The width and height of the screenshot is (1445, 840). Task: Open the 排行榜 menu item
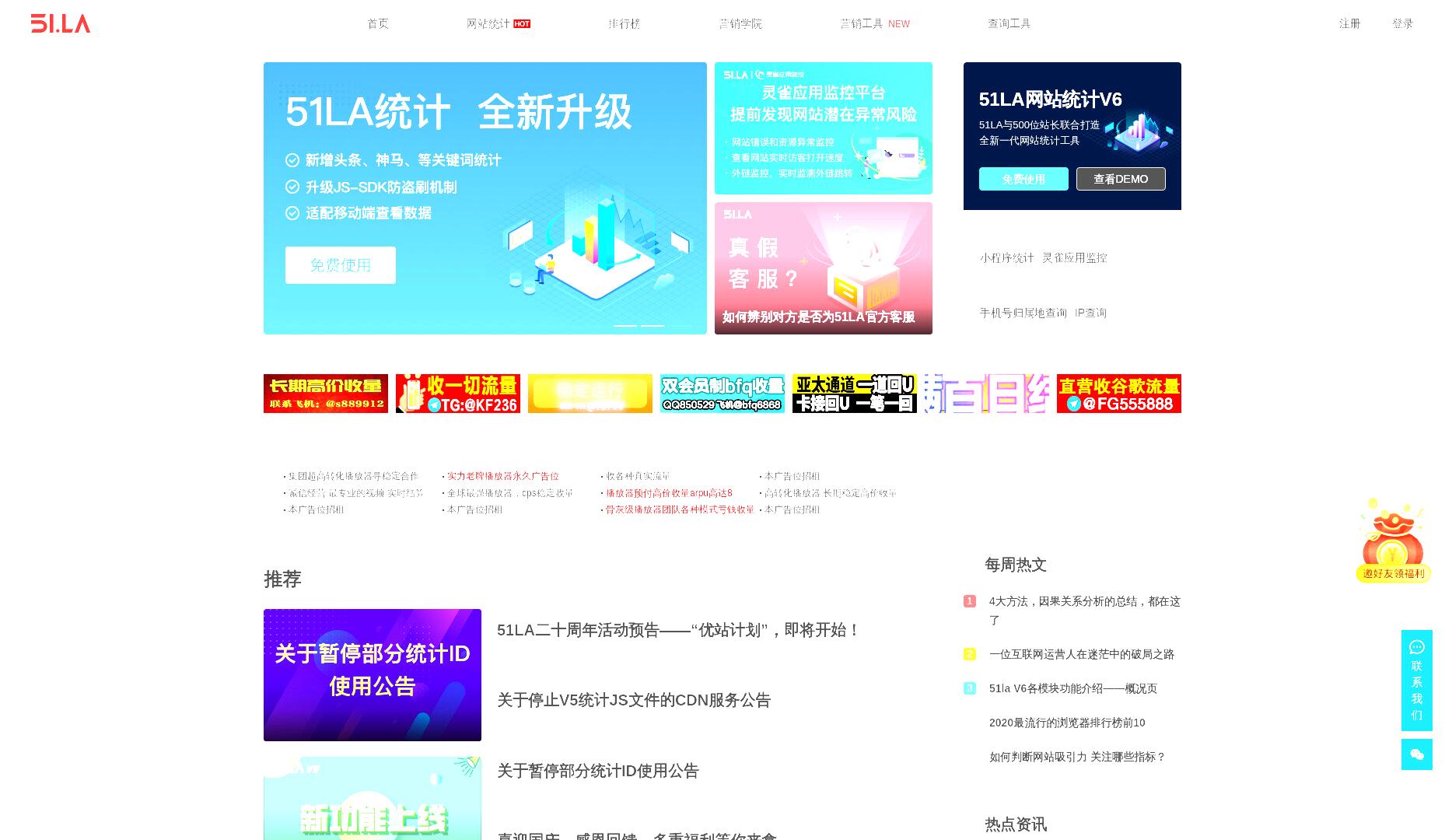pos(625,23)
